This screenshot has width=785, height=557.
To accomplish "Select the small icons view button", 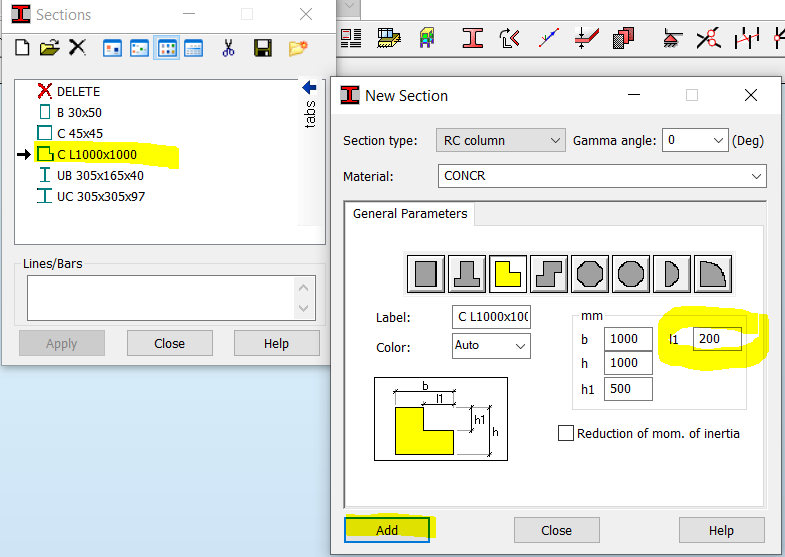I will click(x=139, y=49).
